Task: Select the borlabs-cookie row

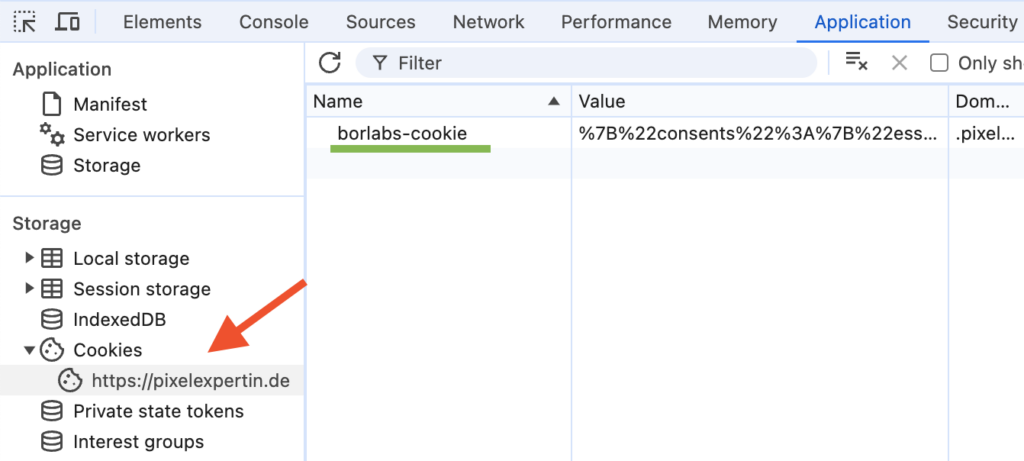Action: pos(402,133)
